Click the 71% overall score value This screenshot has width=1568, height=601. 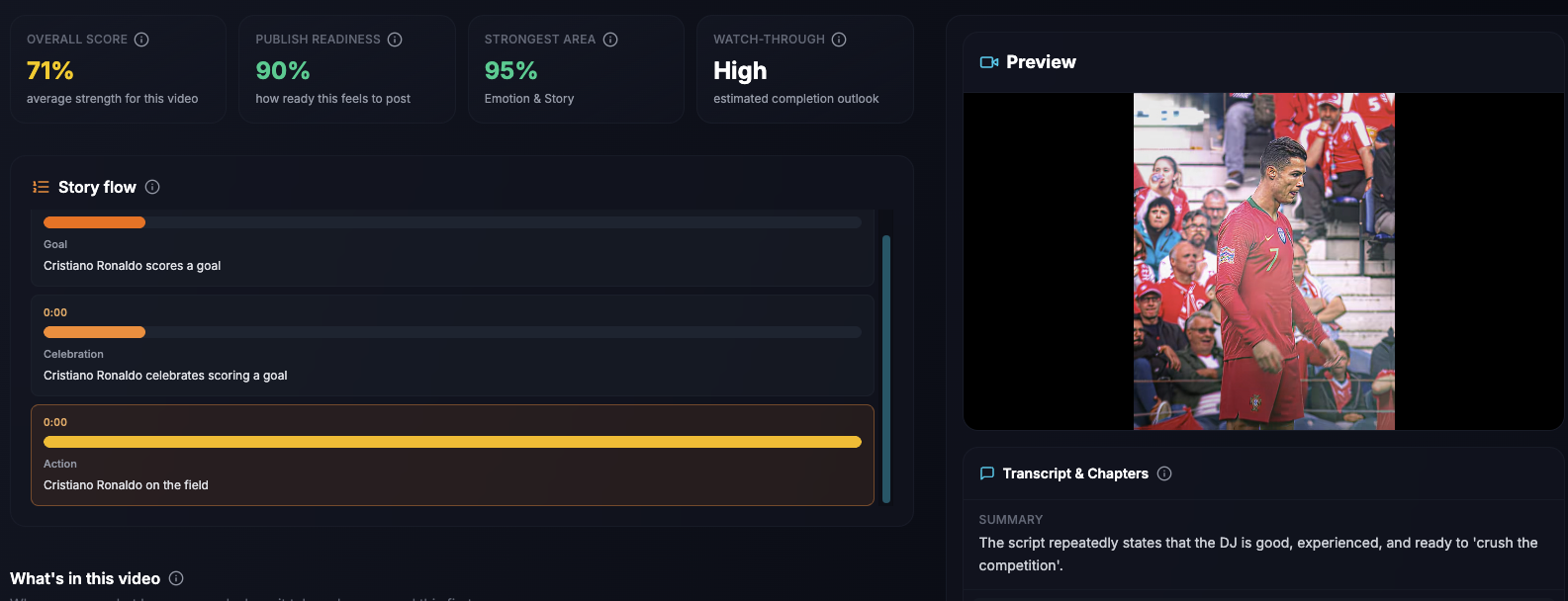click(x=50, y=71)
